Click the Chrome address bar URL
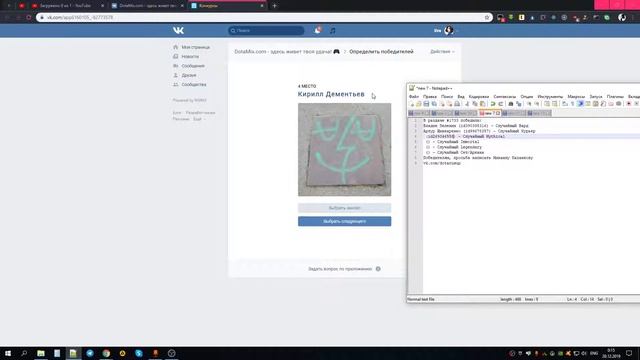 pos(80,18)
